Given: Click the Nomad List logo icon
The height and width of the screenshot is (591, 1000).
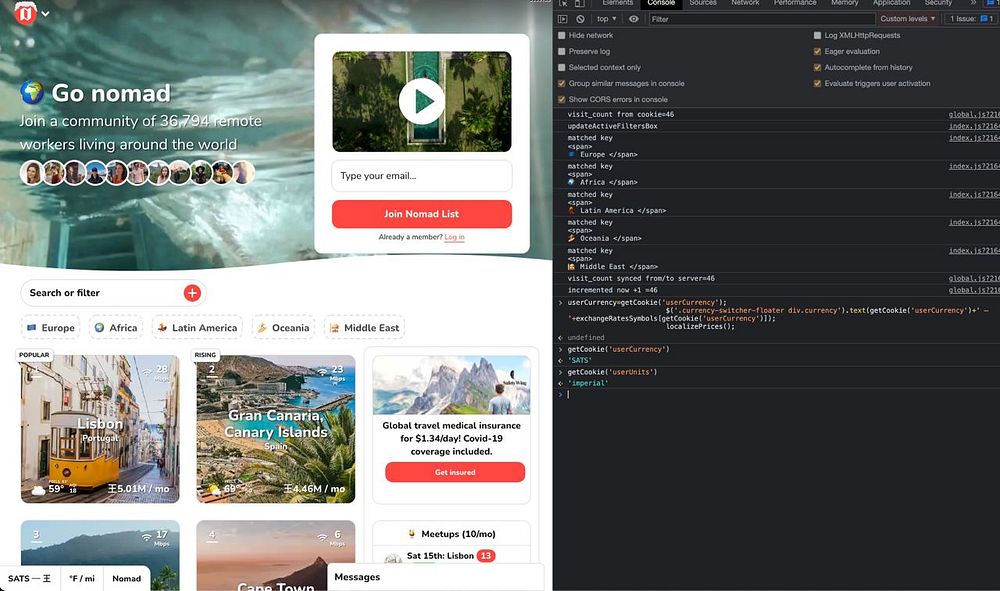Looking at the screenshot, I should click(26, 13).
